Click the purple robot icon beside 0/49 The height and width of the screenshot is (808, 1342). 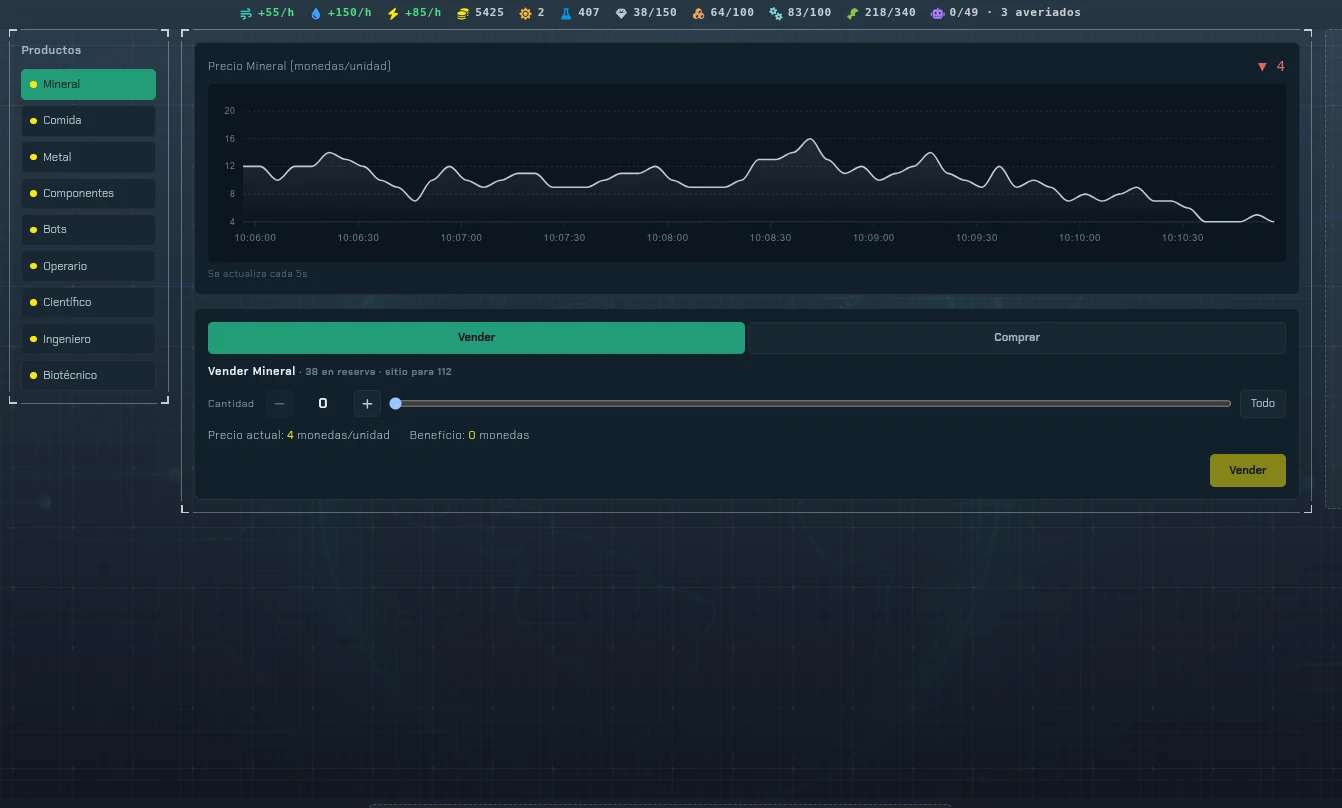(937, 13)
